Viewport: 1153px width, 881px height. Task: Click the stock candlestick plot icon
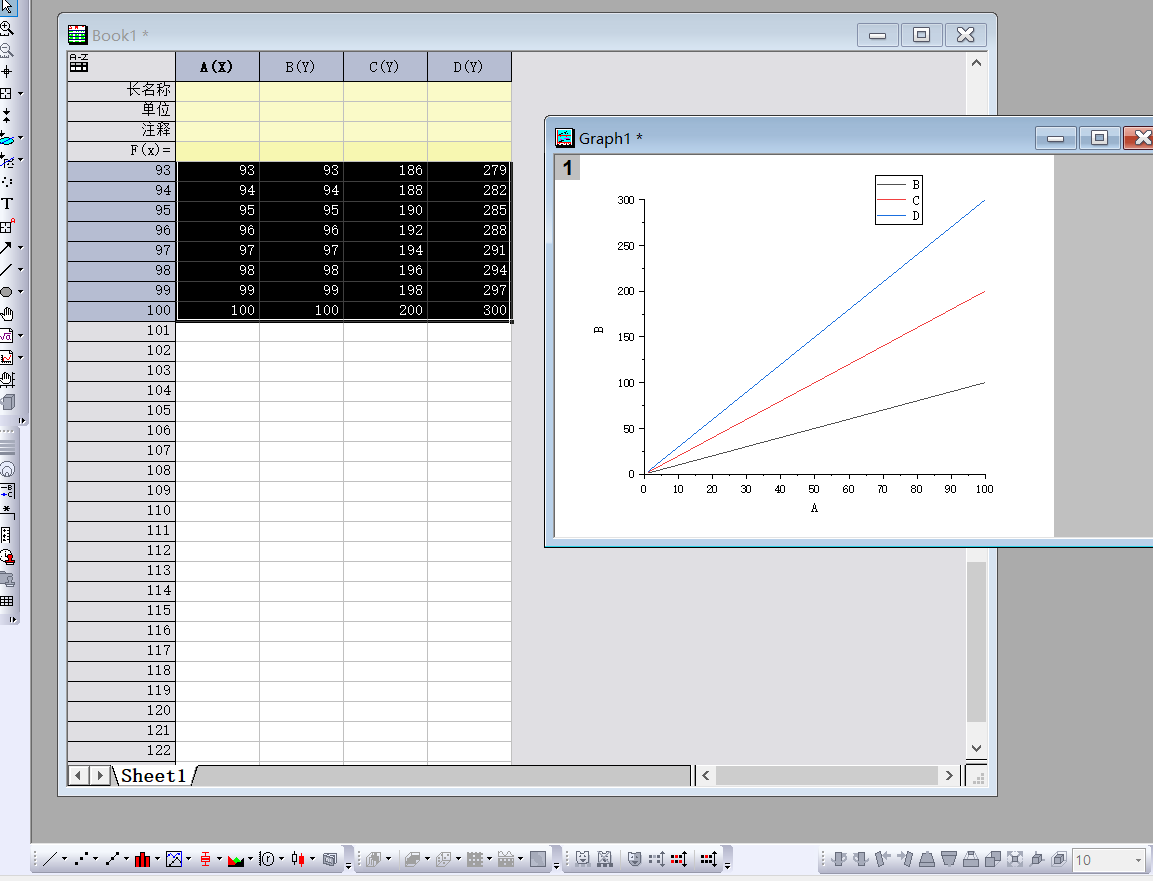[x=298, y=859]
